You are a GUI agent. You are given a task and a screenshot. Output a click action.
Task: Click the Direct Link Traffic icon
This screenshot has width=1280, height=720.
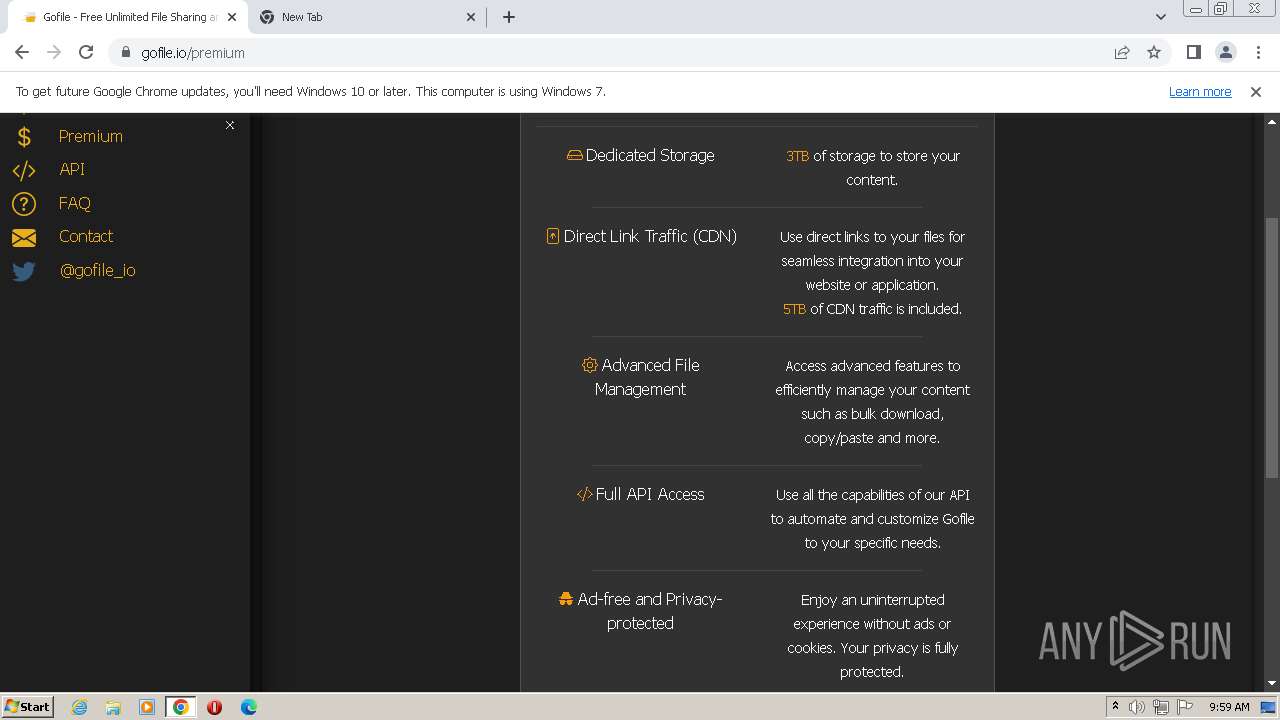[552, 236]
